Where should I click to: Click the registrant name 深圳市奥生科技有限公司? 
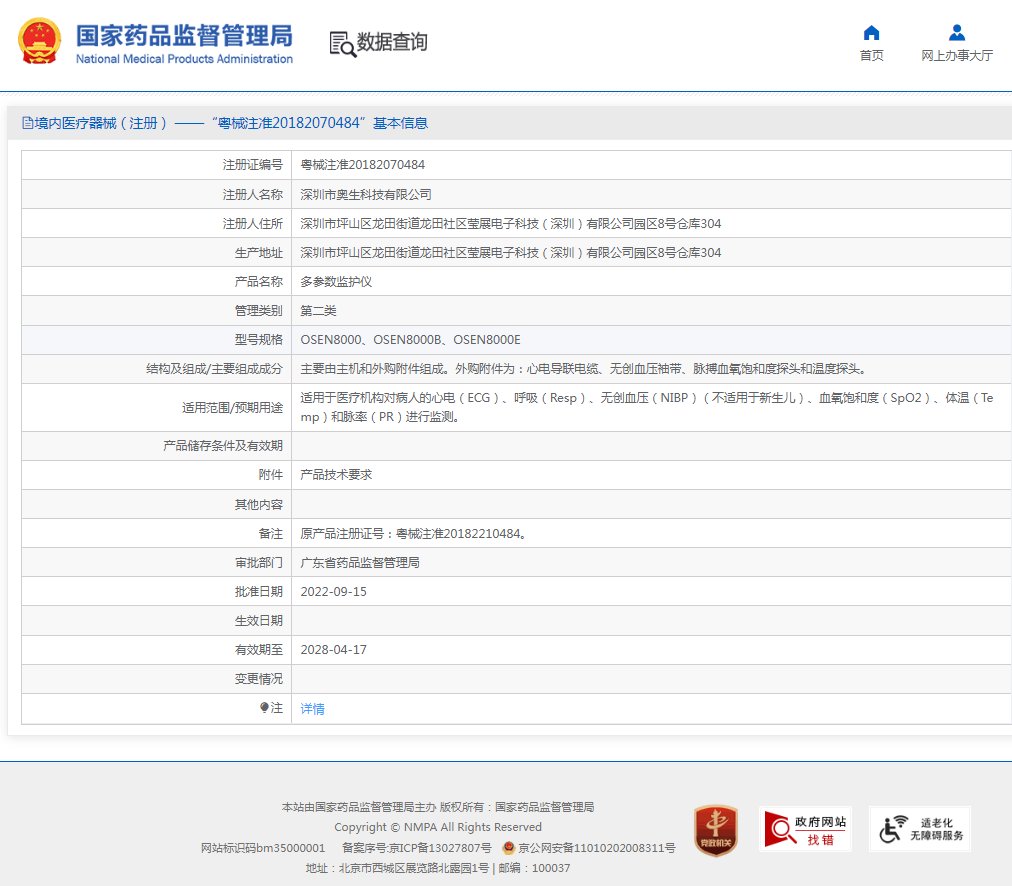point(366,194)
